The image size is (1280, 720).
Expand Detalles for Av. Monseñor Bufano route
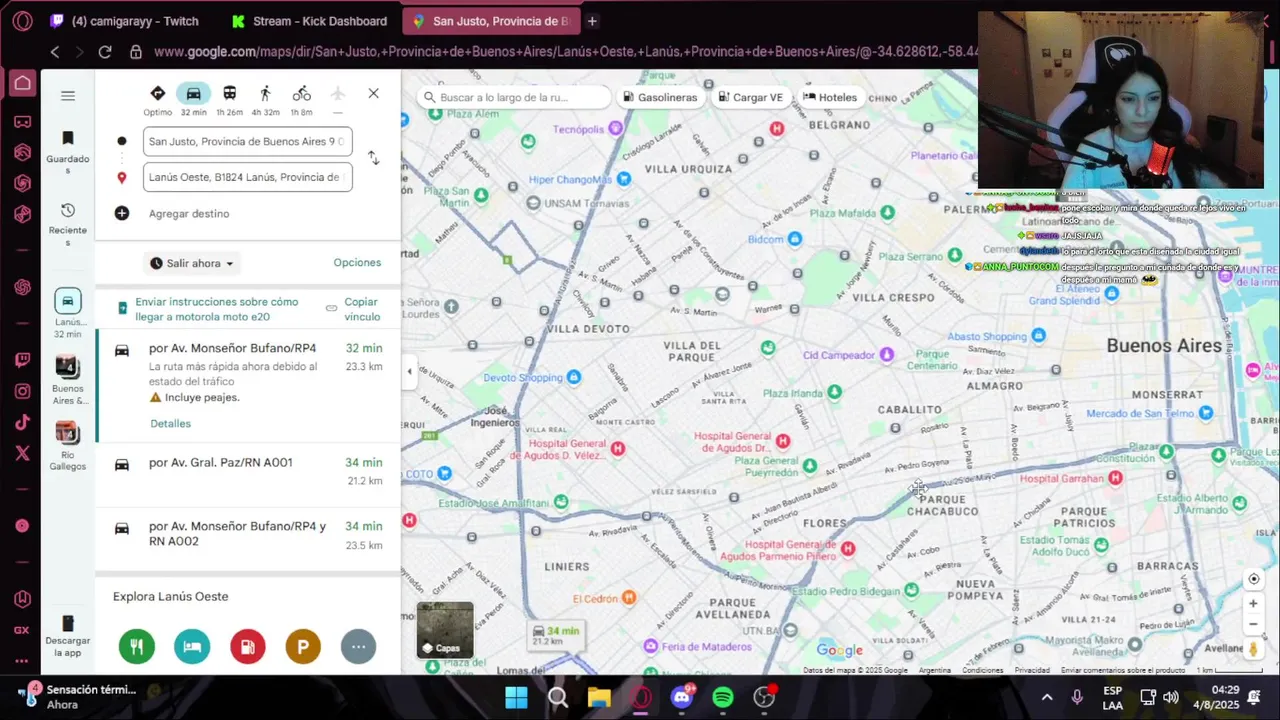pos(170,423)
